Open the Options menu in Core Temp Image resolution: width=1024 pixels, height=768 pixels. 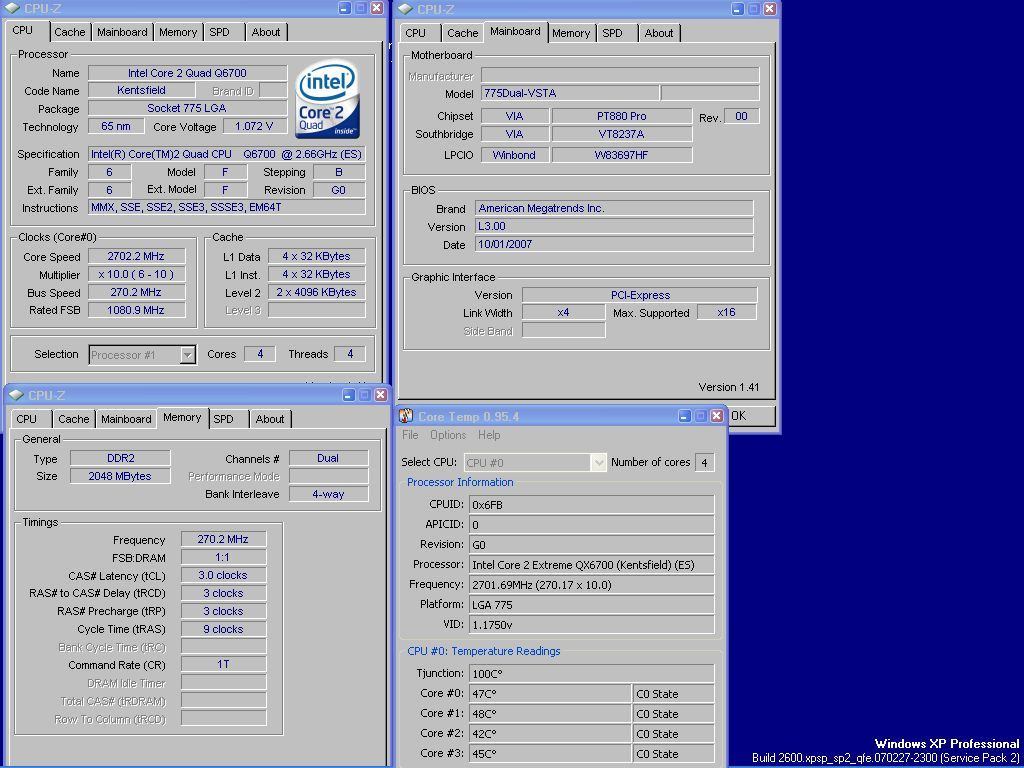point(448,435)
